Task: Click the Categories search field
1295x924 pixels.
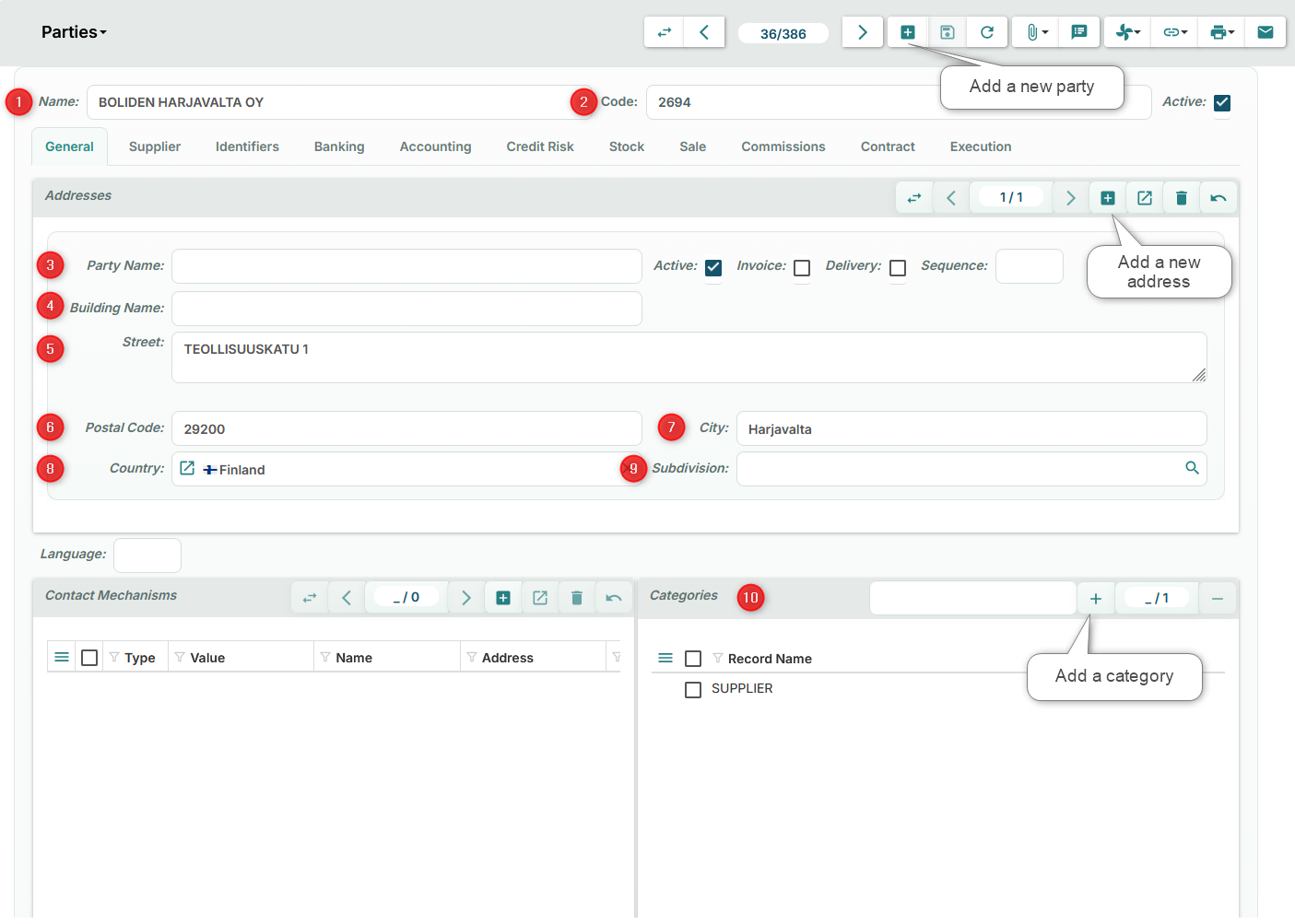Action: coord(972,598)
